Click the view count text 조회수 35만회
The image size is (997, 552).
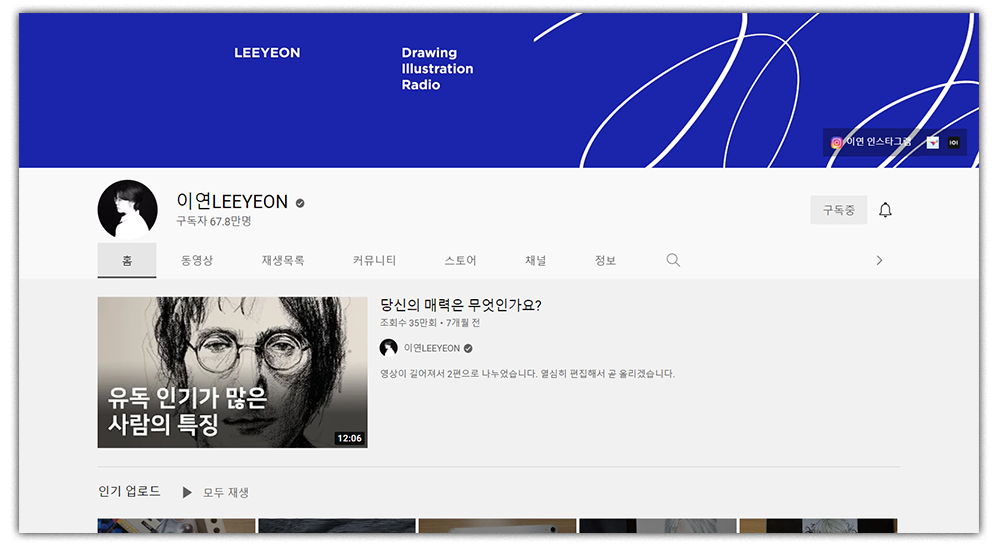click(x=408, y=323)
